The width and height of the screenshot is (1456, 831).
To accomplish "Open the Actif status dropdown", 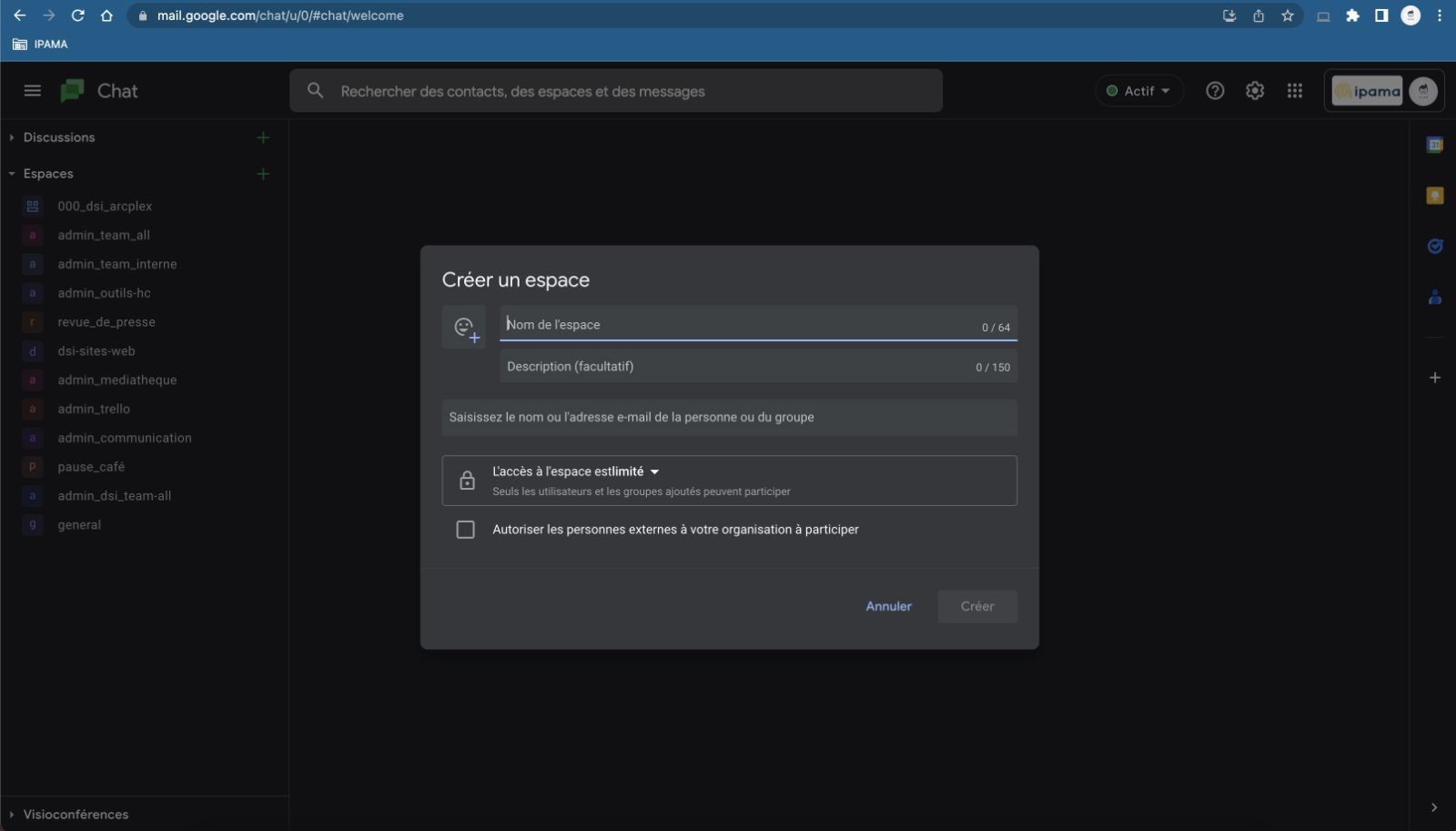I will pos(1138,91).
